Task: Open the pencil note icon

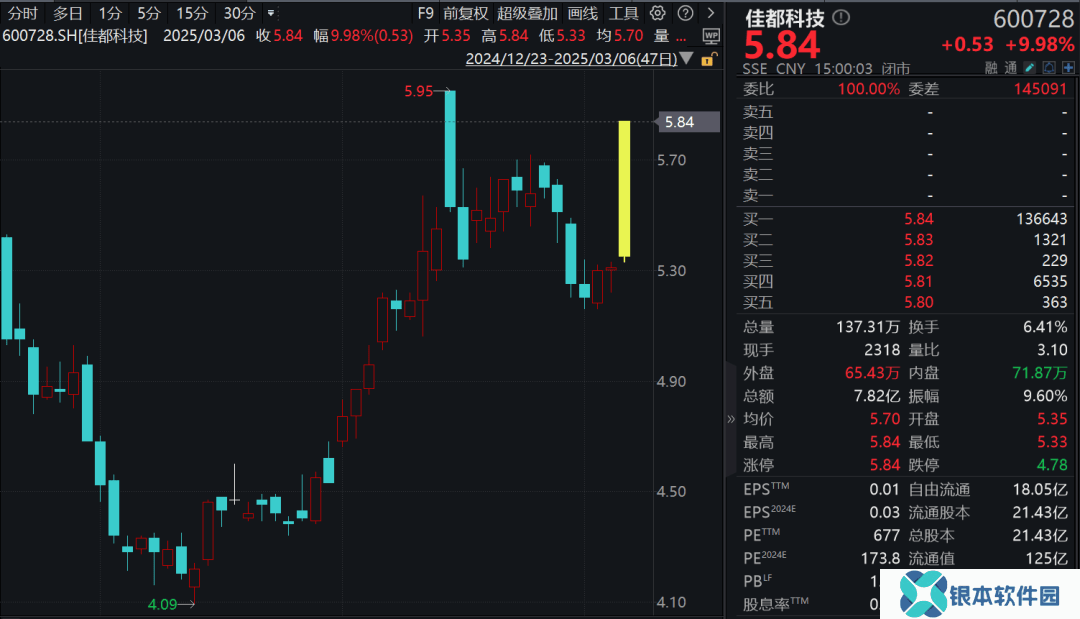Action: point(1030,68)
